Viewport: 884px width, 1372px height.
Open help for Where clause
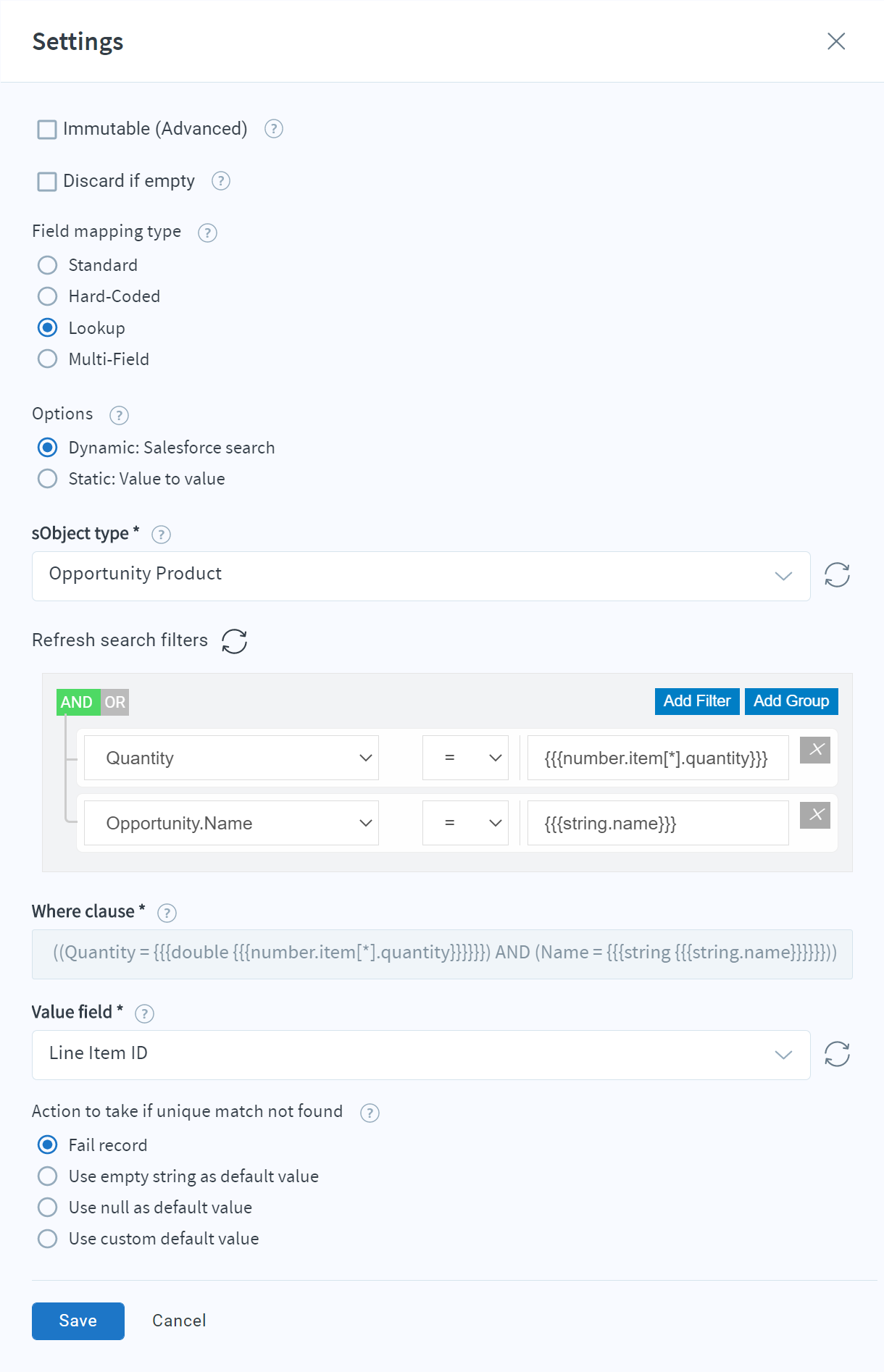(x=167, y=913)
